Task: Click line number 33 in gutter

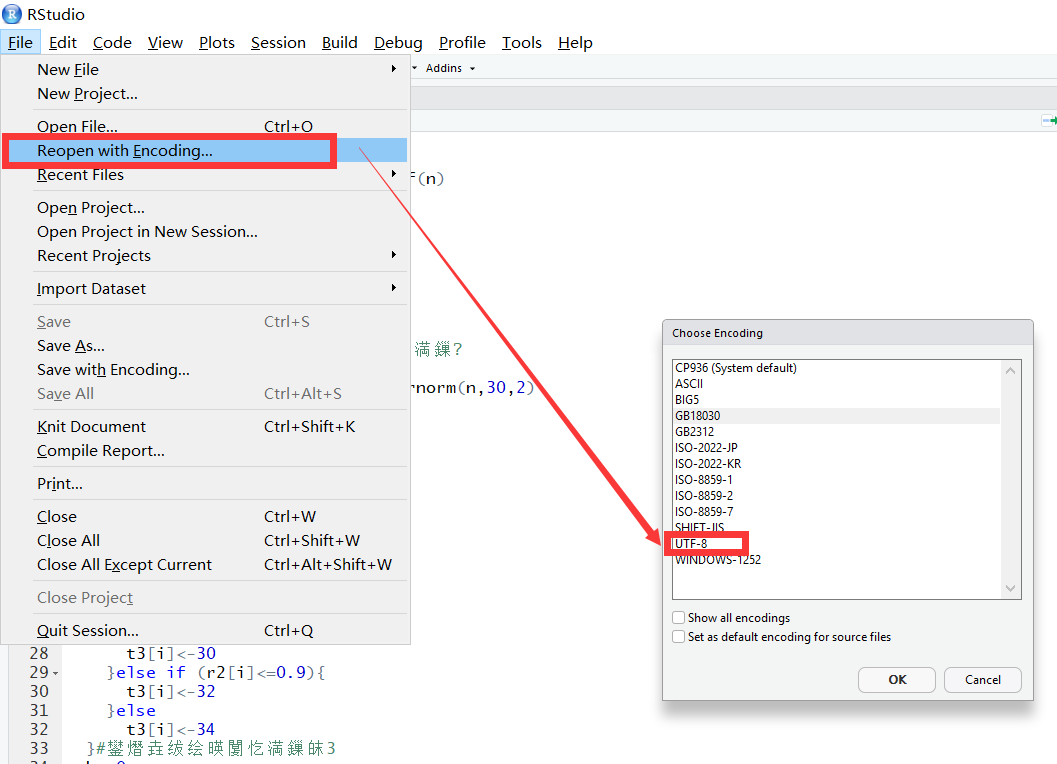Action: point(39,748)
